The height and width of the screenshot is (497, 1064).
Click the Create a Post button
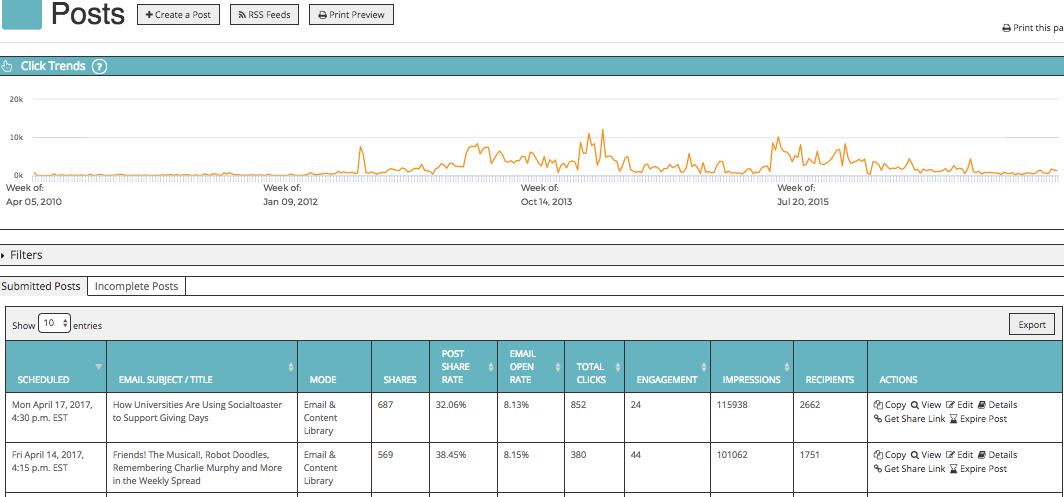point(178,15)
